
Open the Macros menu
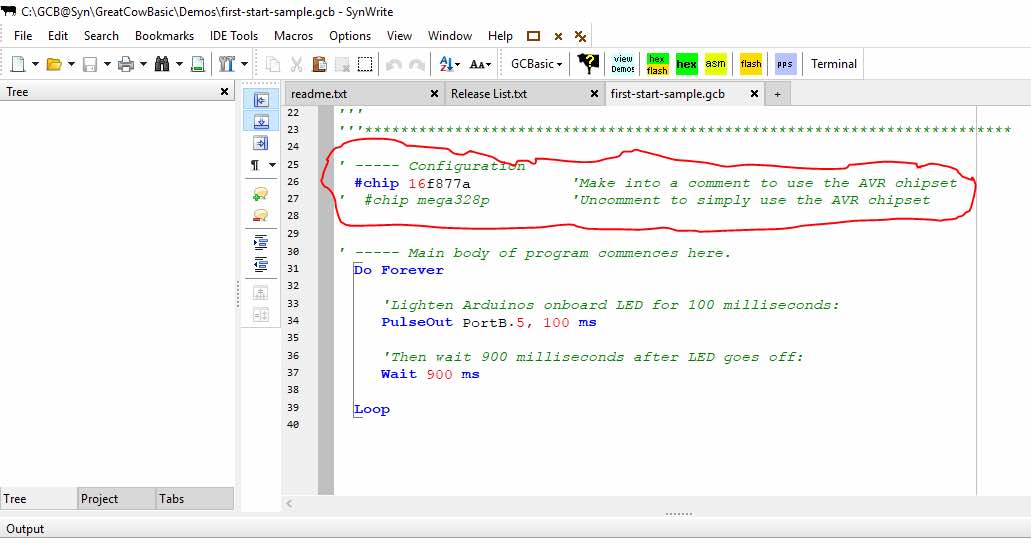tap(293, 35)
